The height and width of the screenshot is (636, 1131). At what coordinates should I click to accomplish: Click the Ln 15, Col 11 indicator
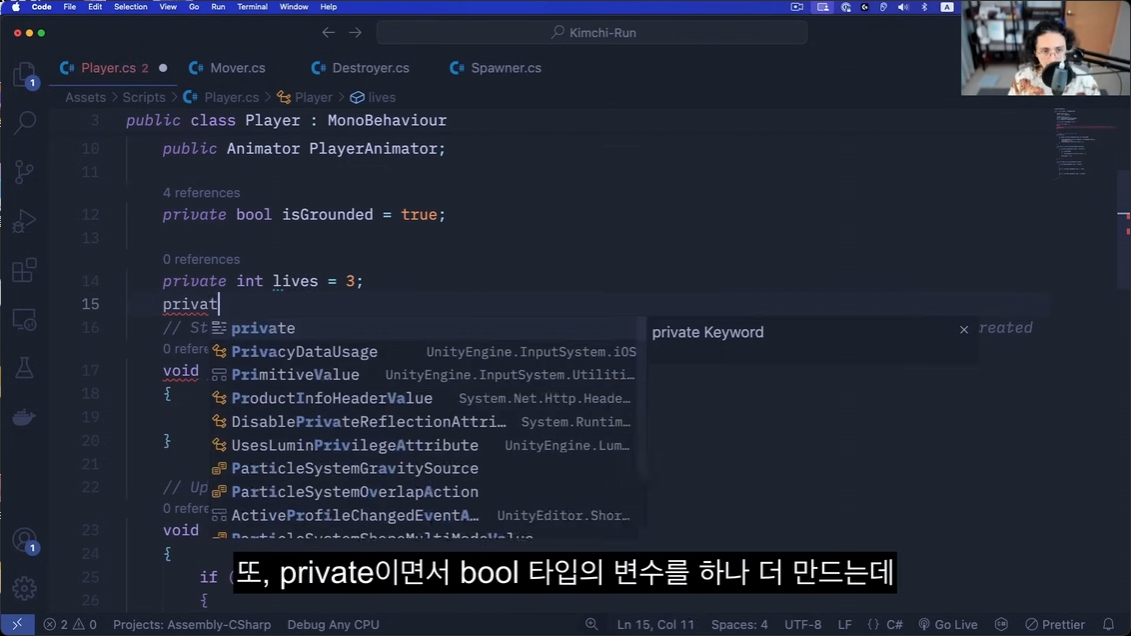point(656,624)
